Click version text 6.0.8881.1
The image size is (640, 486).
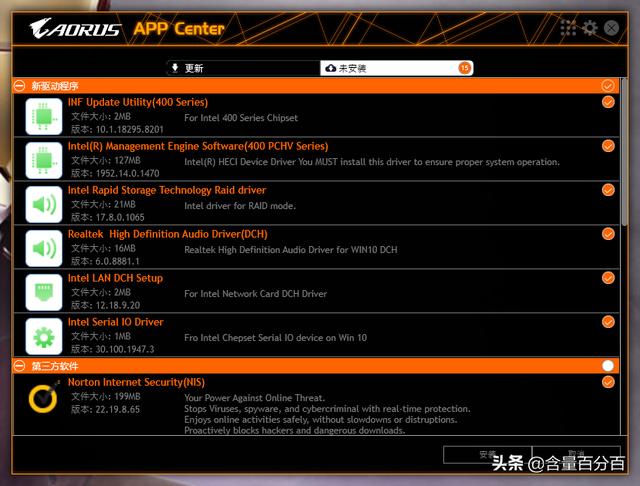pyautogui.click(x=117, y=262)
